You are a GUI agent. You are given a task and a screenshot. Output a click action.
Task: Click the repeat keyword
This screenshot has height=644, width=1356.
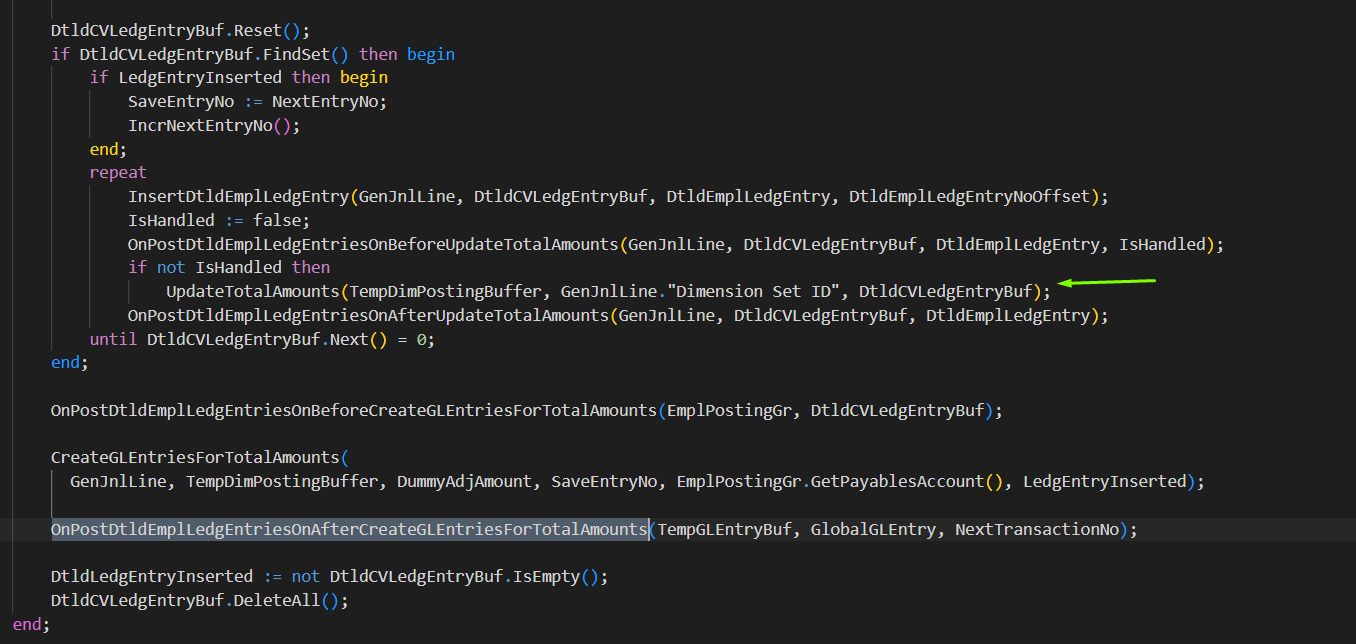[x=117, y=172]
